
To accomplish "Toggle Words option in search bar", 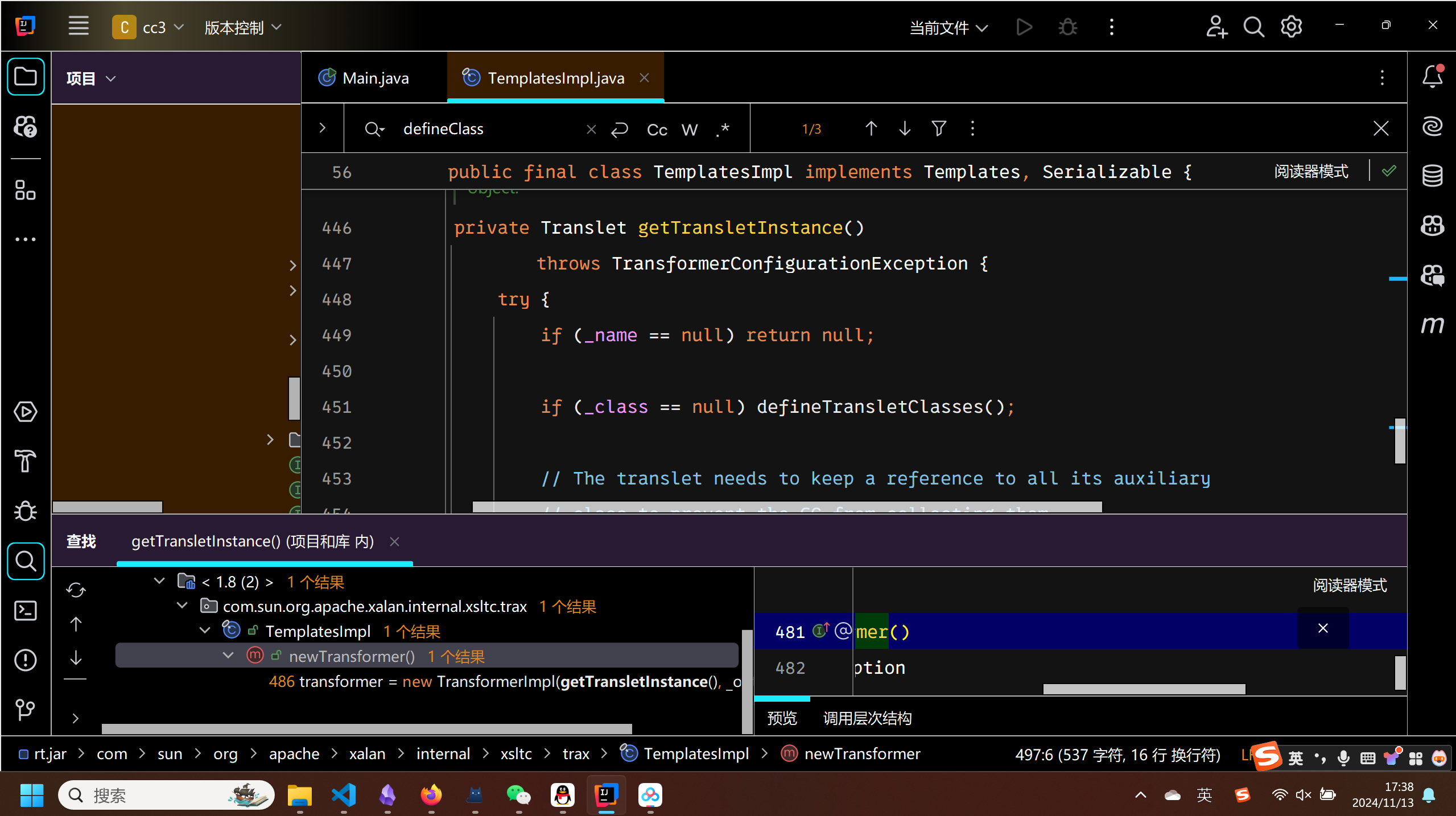I will tap(690, 130).
